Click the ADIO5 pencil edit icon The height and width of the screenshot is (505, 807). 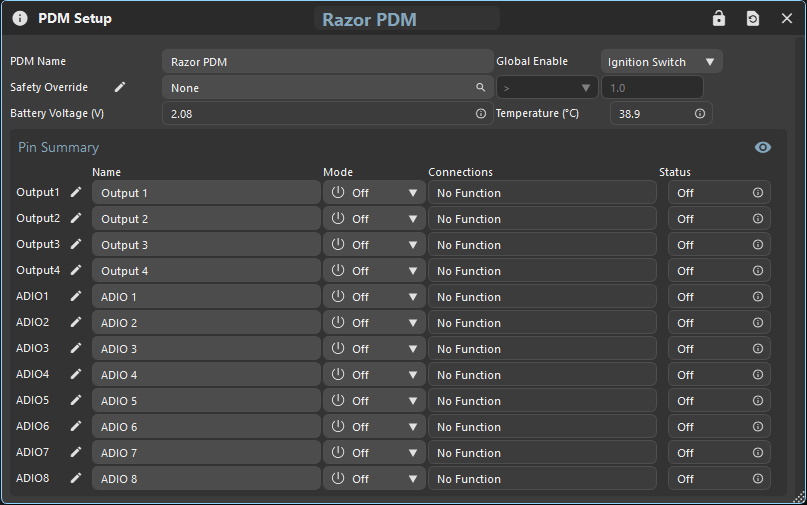[76, 400]
